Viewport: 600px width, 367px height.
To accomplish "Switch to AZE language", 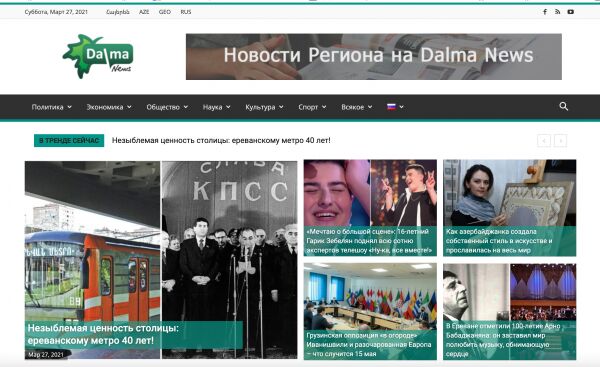I will pos(144,12).
